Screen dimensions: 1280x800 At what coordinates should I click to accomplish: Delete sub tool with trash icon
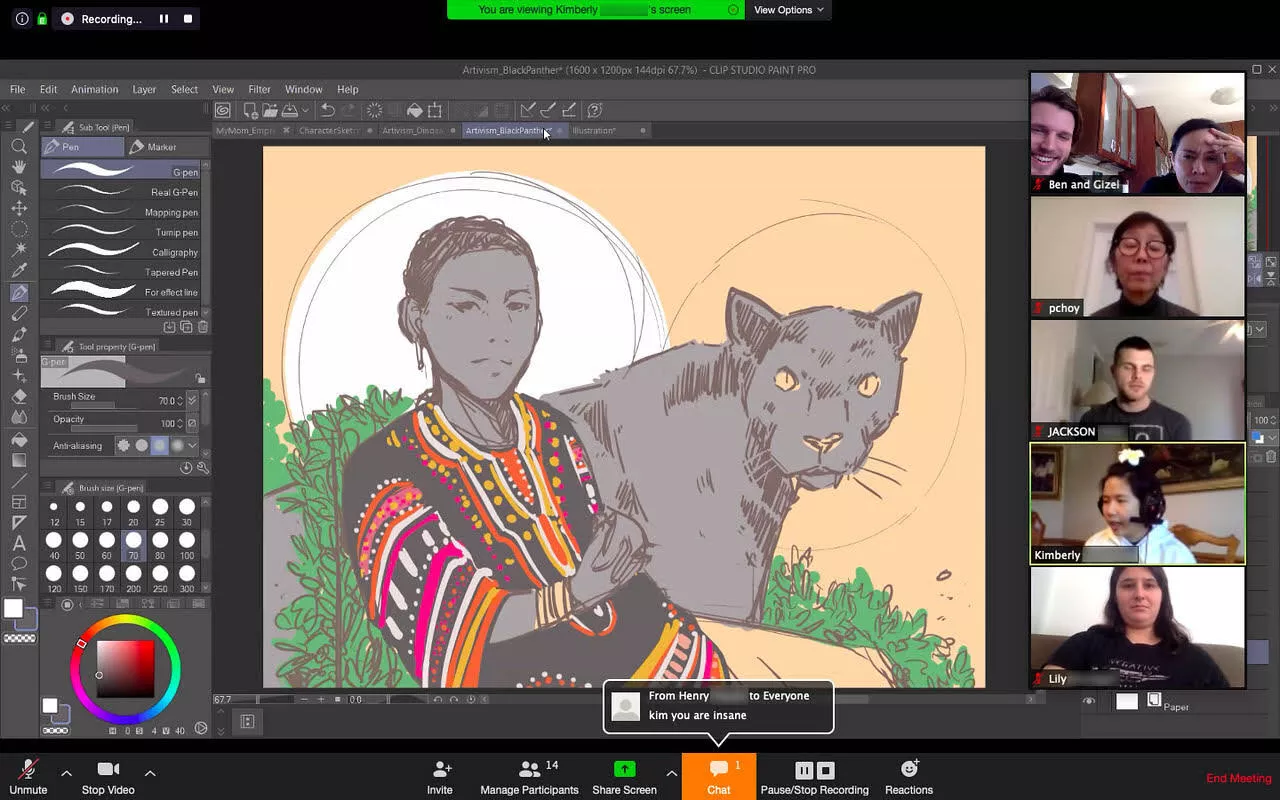click(203, 327)
